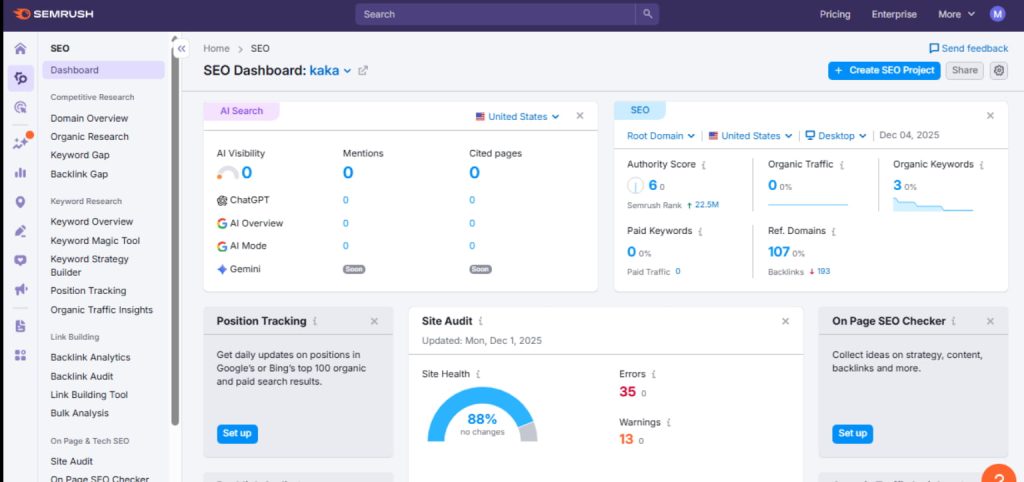The height and width of the screenshot is (482, 1024).
Task: Open SEO widget United States dropdown
Action: (x=750, y=136)
